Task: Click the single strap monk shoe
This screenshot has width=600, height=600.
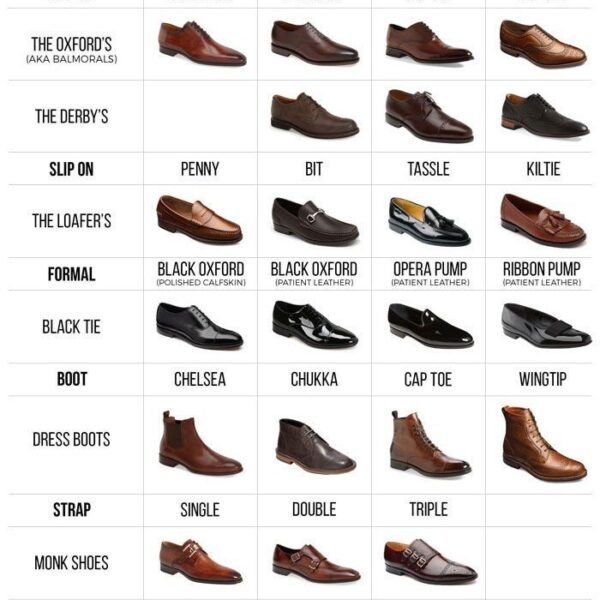Action: [x=201, y=561]
